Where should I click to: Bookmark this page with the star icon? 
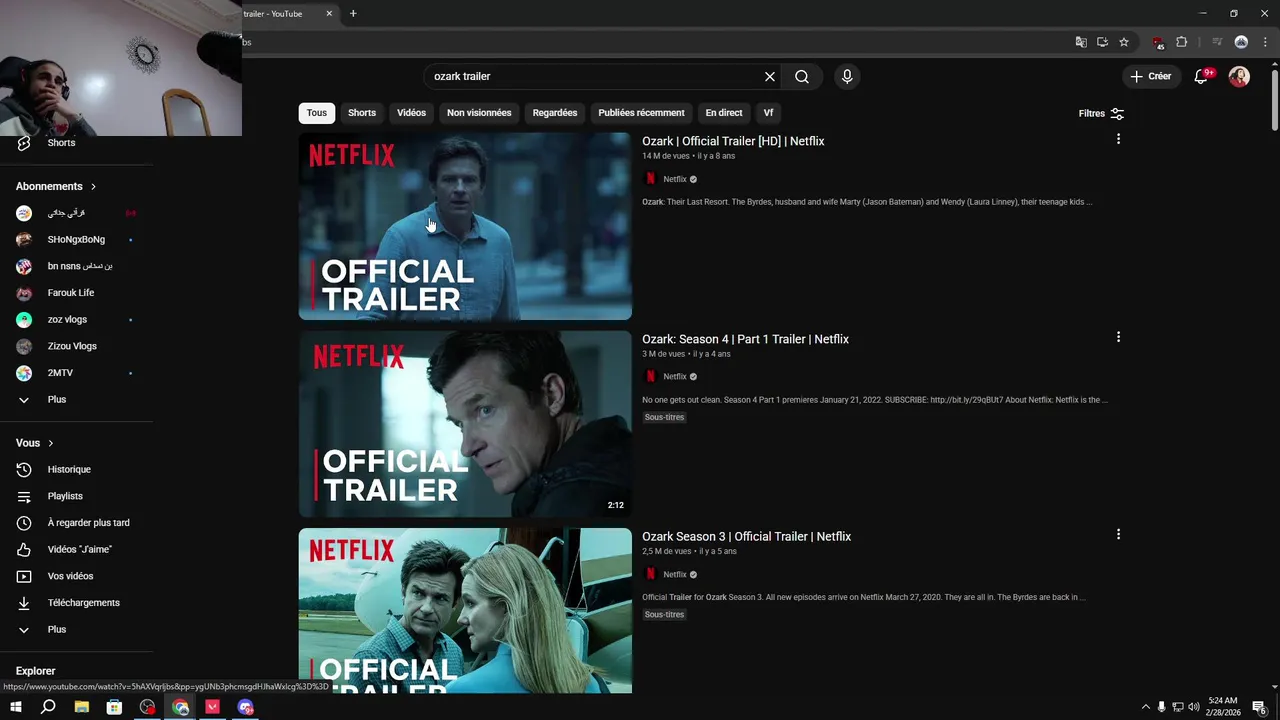click(x=1124, y=42)
